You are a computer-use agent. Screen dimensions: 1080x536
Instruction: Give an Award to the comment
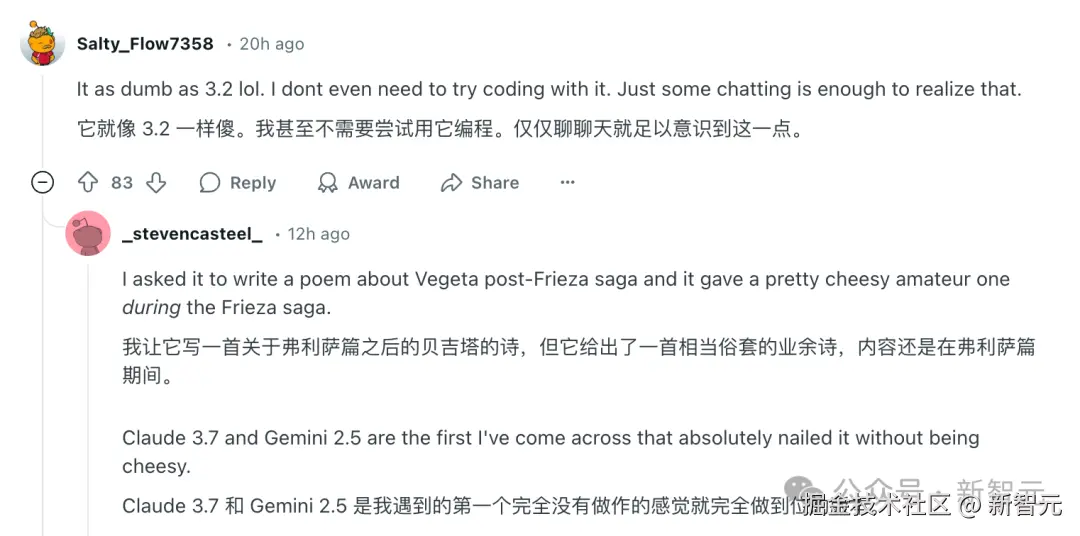click(358, 183)
